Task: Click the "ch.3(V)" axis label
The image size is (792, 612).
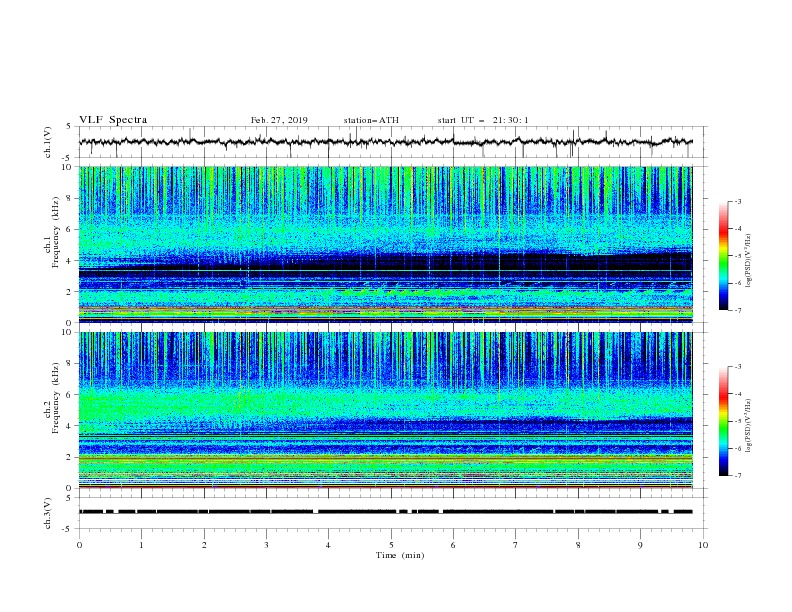Action: point(48,513)
